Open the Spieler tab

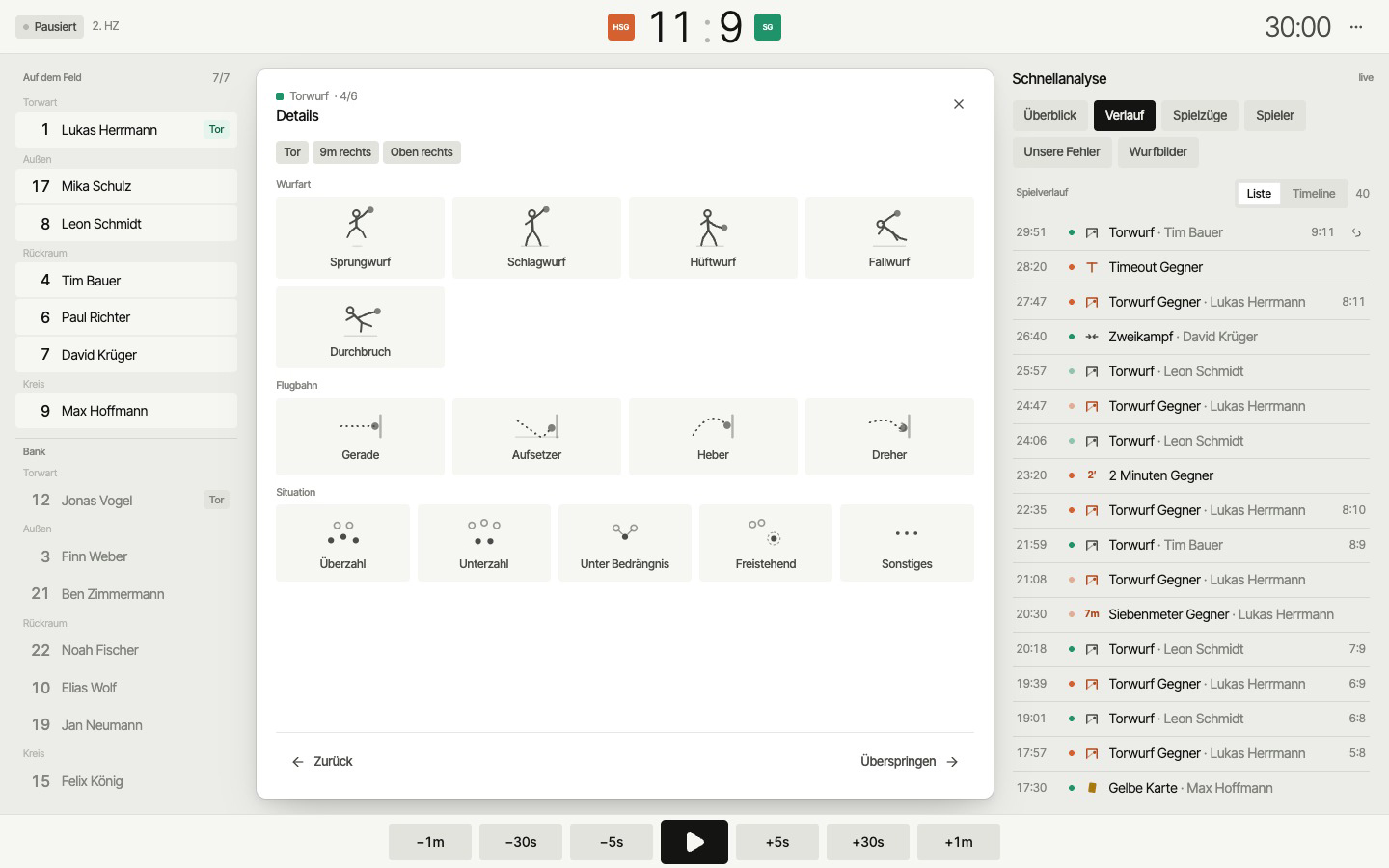click(1275, 115)
